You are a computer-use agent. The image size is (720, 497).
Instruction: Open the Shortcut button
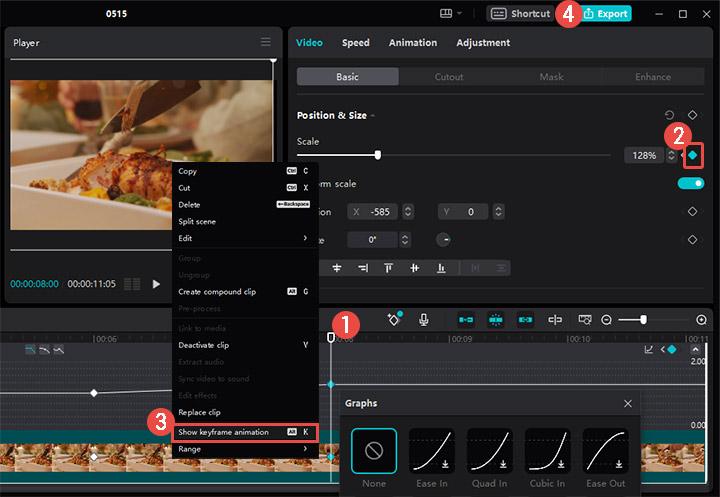520,14
